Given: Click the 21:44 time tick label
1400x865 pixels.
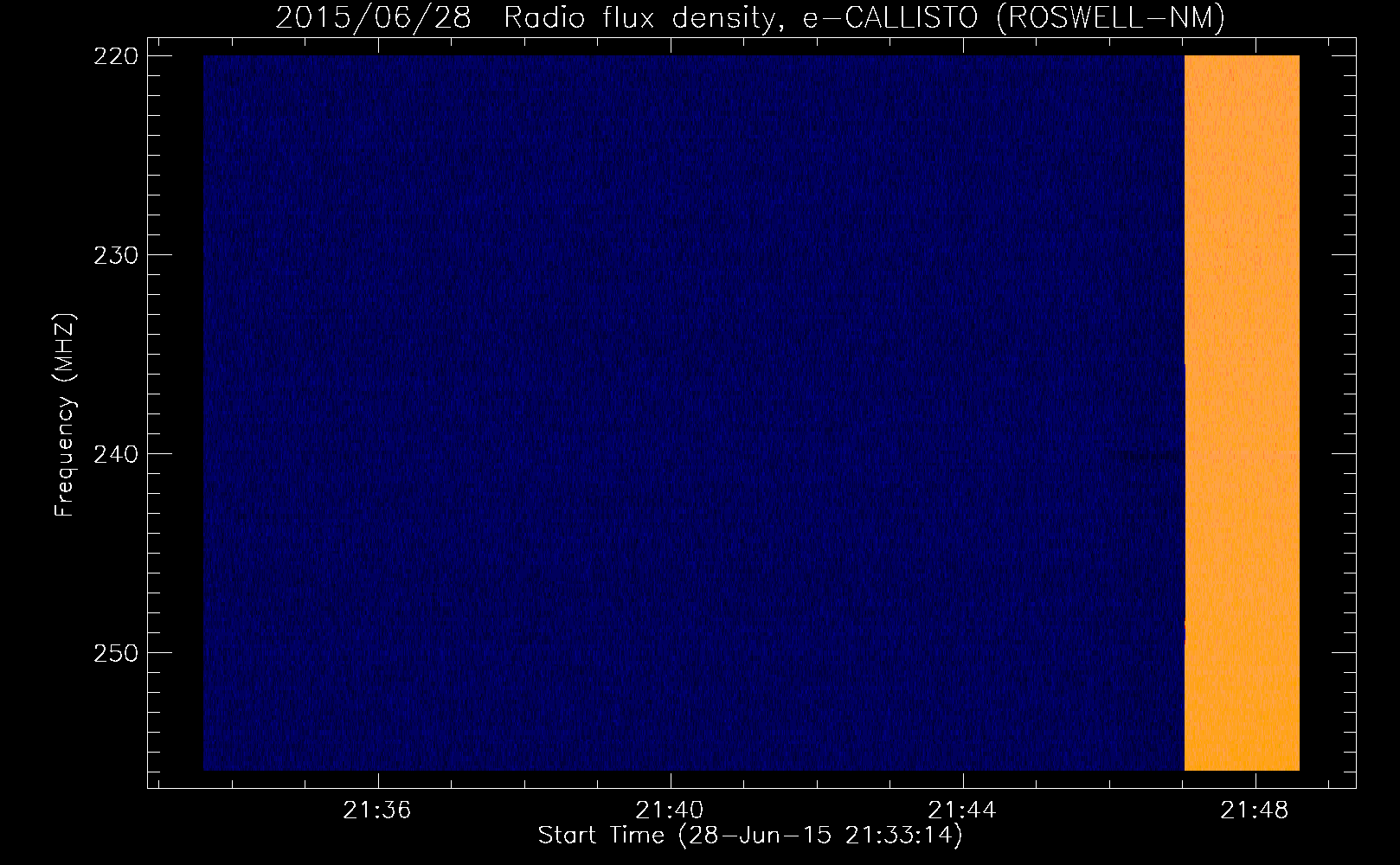Looking at the screenshot, I should pos(962,811).
